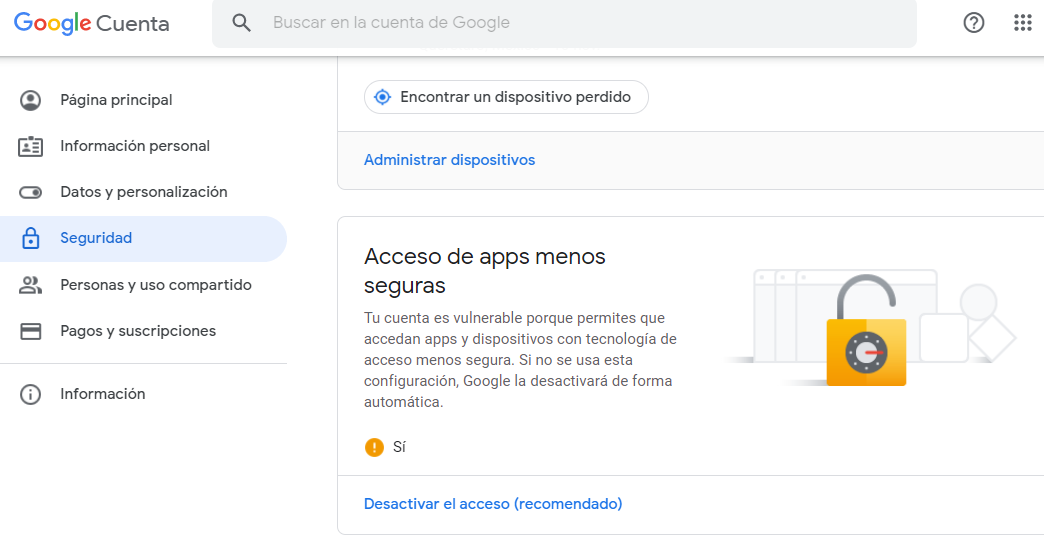
Task: Open the Administrar dispositivos link
Action: [449, 160]
